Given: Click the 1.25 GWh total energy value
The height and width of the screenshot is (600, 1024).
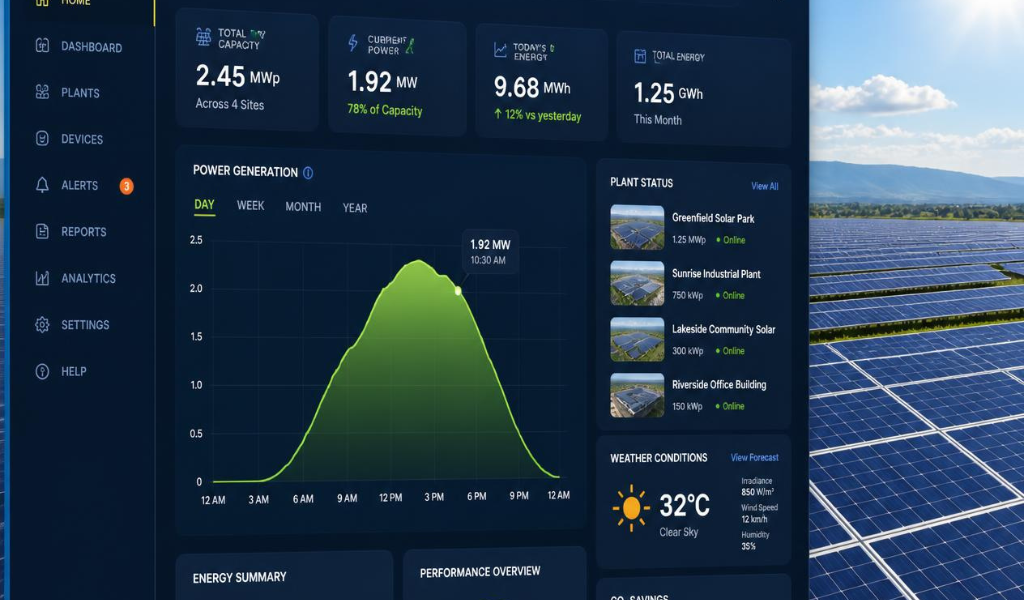Looking at the screenshot, I should click(668, 93).
